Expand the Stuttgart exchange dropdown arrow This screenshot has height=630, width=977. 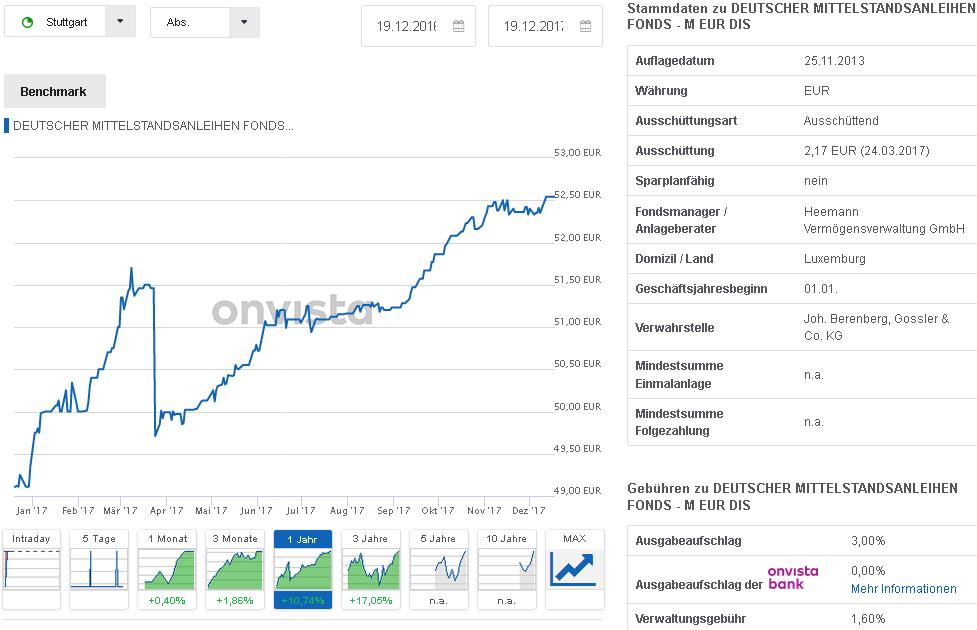coord(120,22)
